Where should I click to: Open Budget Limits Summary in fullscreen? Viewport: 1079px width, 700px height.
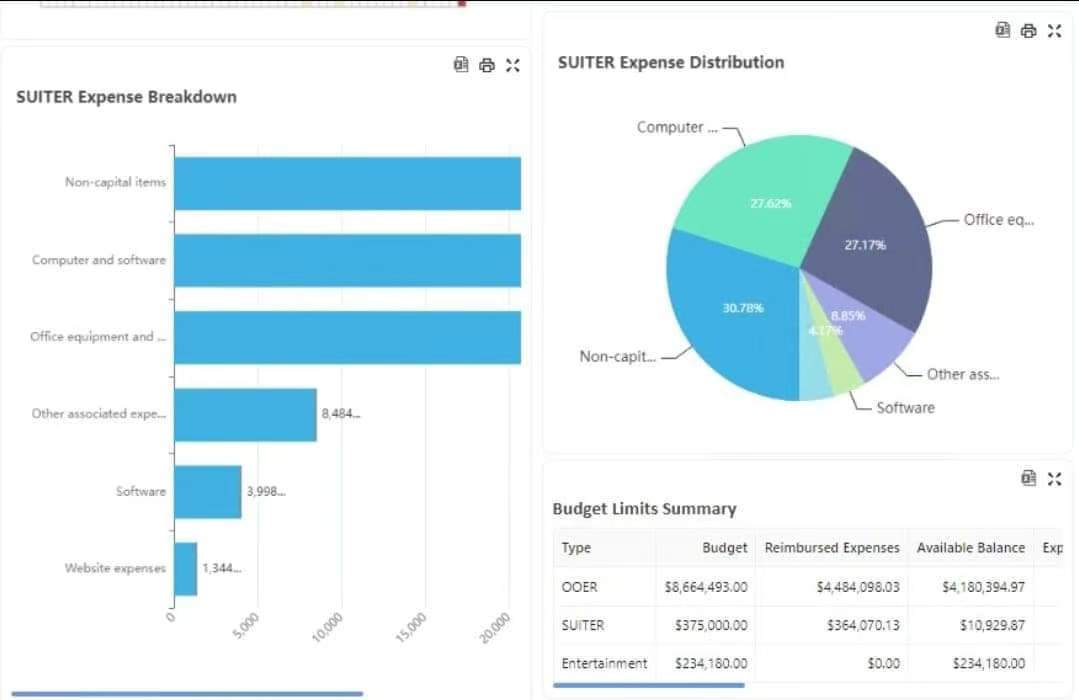pyautogui.click(x=1054, y=478)
